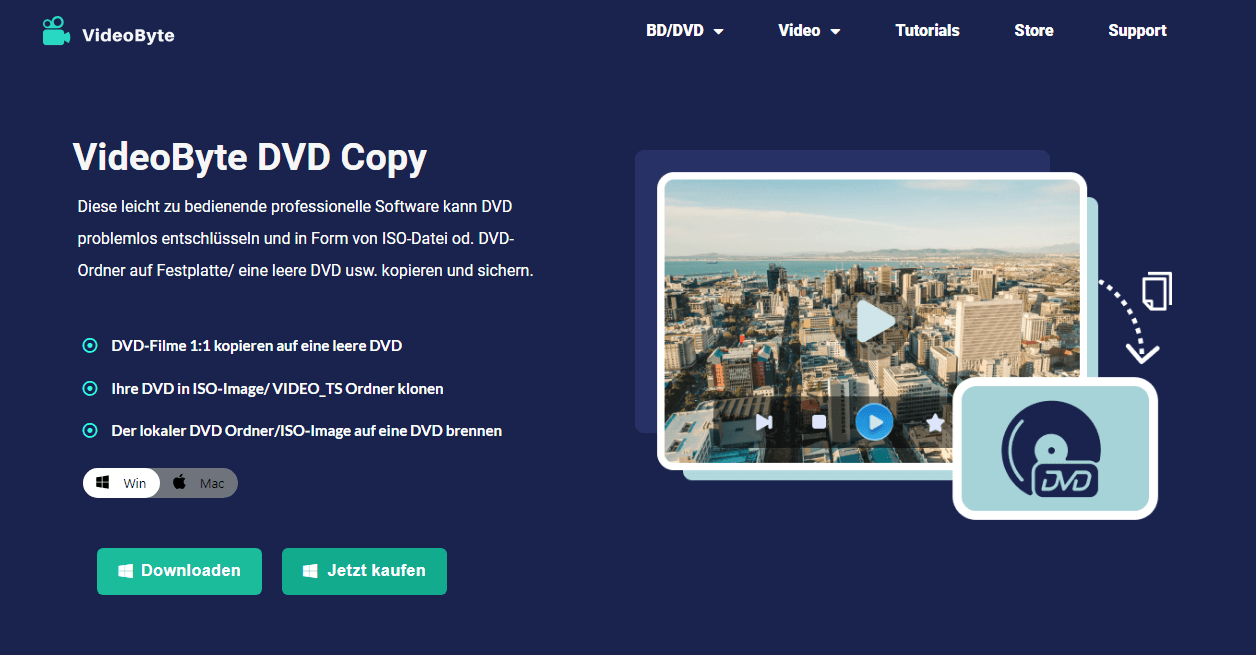Click the Downloaden button
The width and height of the screenshot is (1256, 655).
pos(179,571)
